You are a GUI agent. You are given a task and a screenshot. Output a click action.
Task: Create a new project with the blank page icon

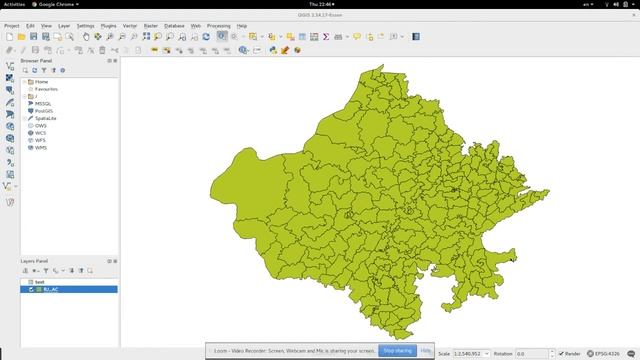9,37
